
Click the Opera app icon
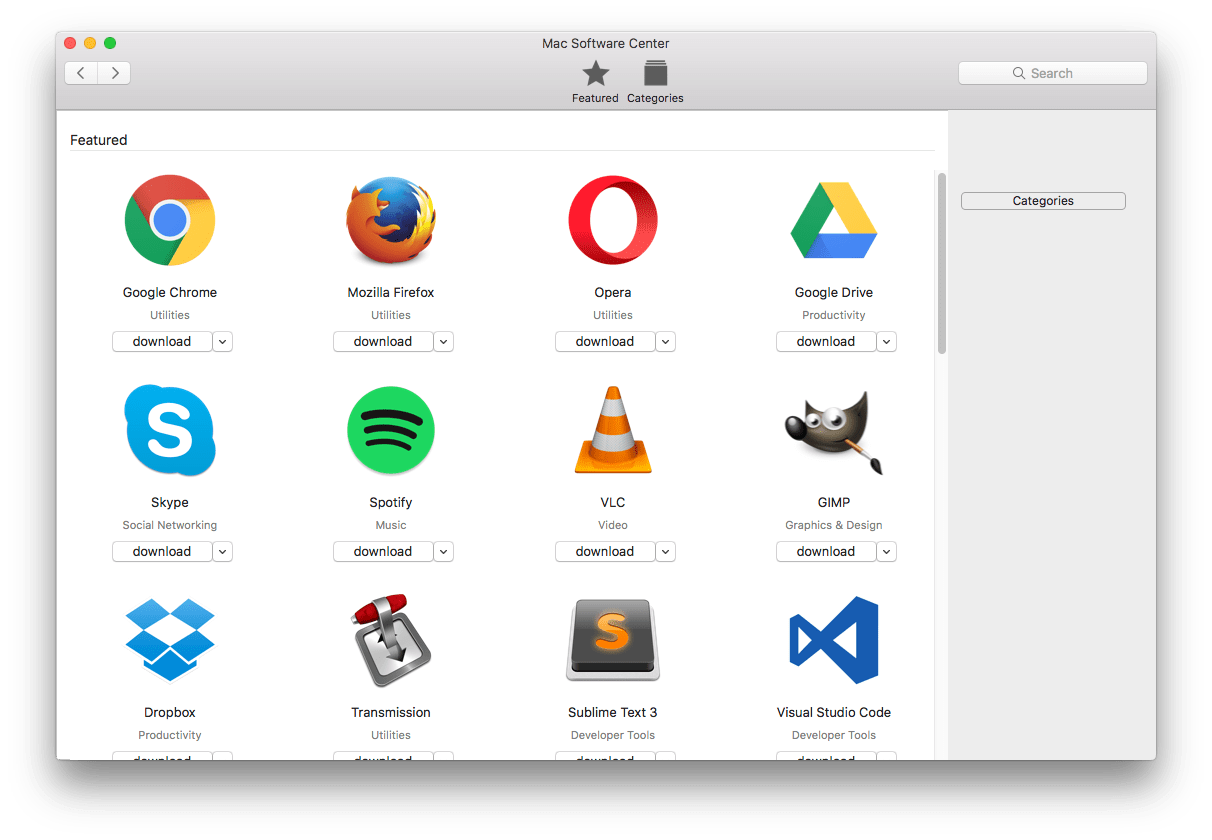pos(613,220)
